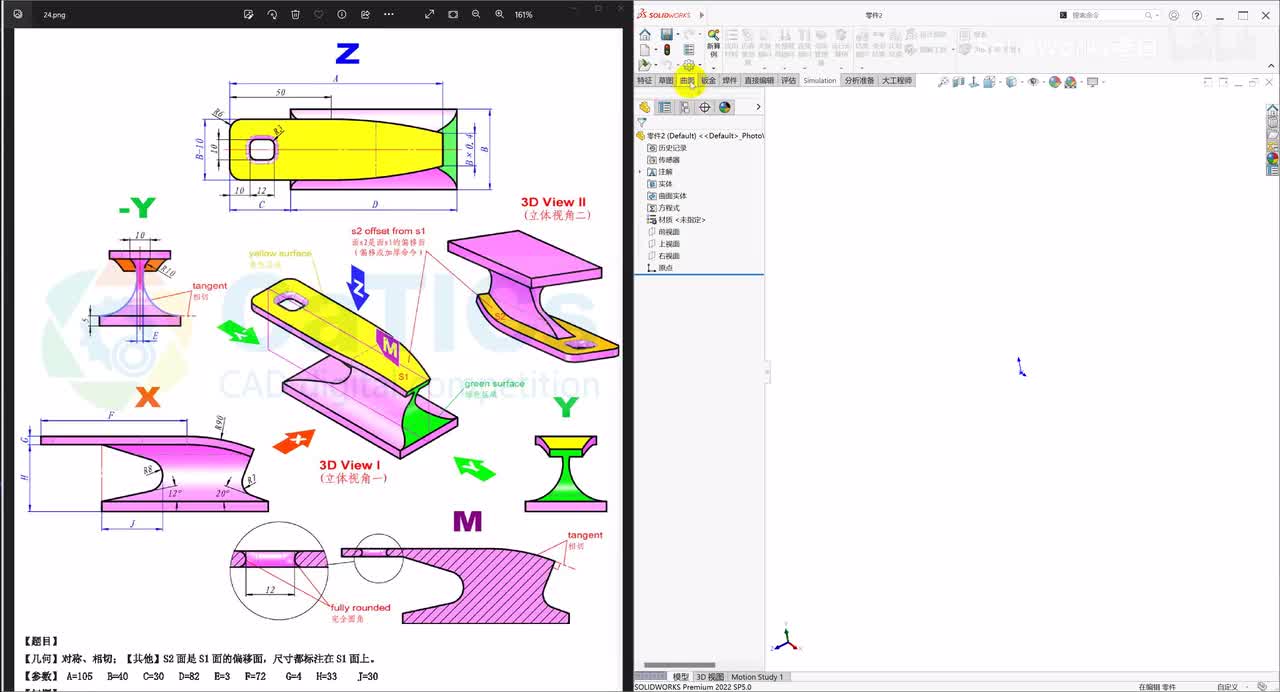Select 方程式 in the feature tree
Viewport: 1280px width, 692px height.
663,208
